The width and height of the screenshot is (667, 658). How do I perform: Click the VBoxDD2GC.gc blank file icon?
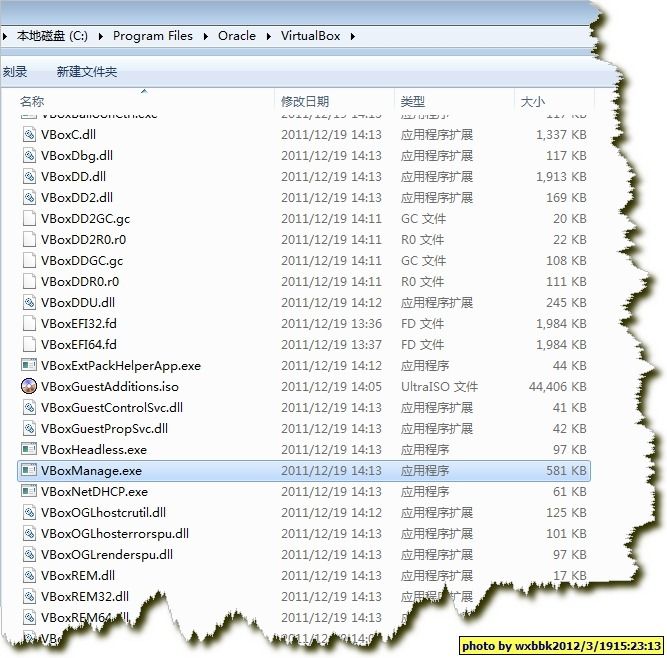(29, 218)
